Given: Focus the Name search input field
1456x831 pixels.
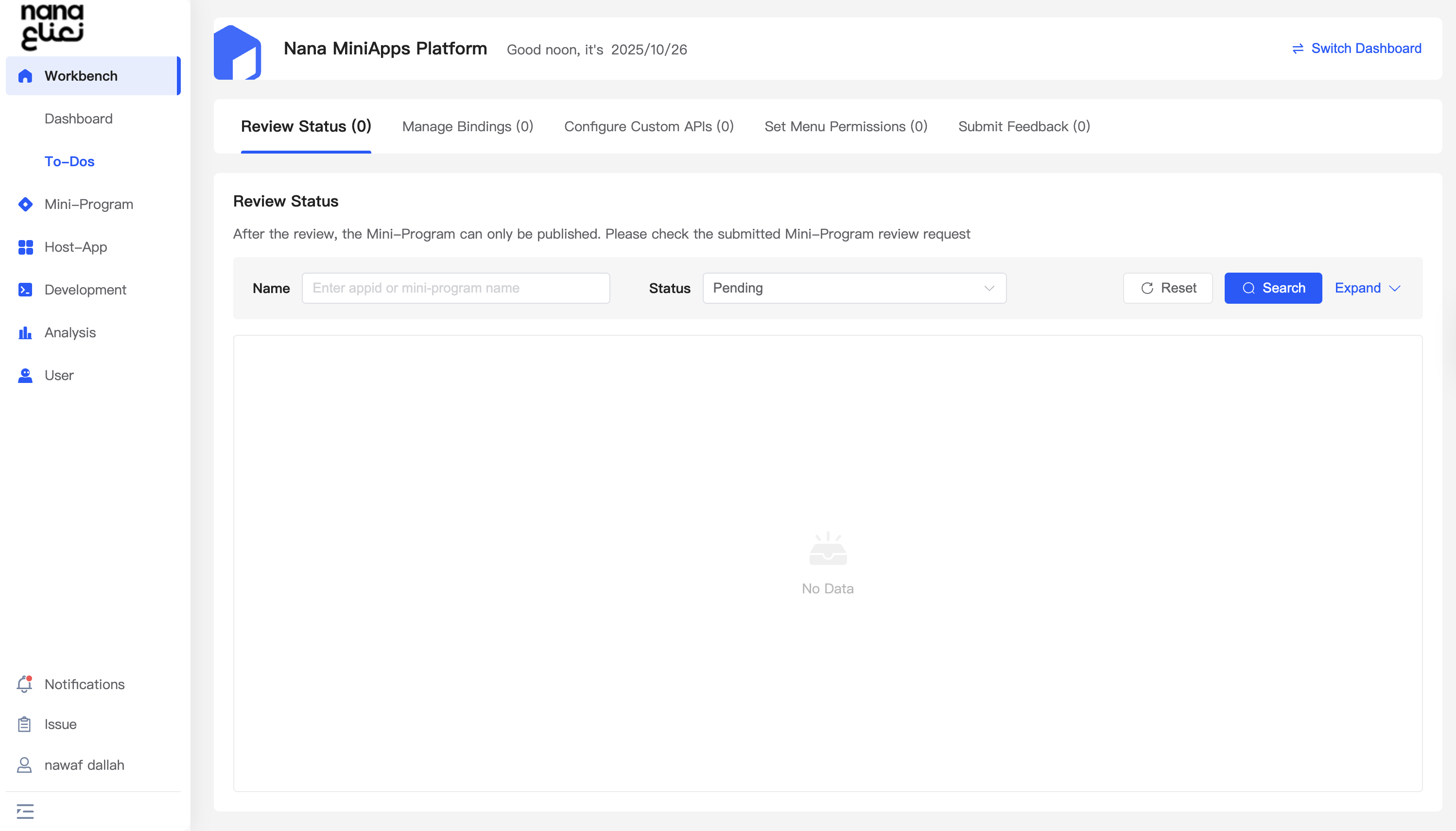Looking at the screenshot, I should click(455, 288).
